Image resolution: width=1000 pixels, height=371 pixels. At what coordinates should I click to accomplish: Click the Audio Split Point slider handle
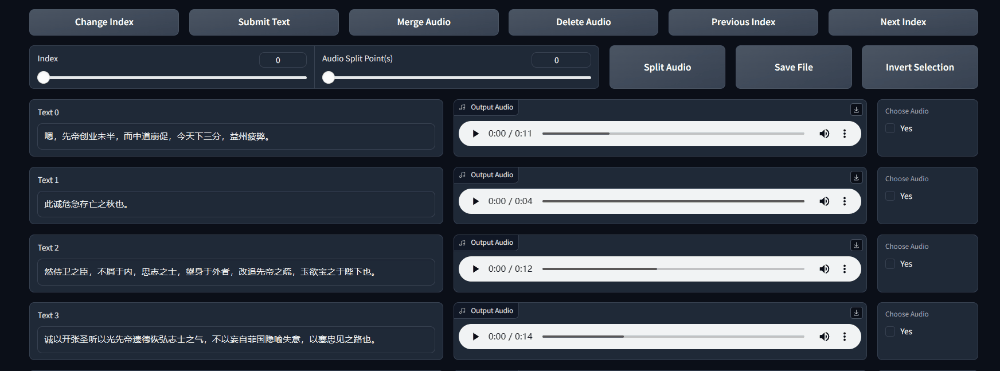pyautogui.click(x=328, y=78)
